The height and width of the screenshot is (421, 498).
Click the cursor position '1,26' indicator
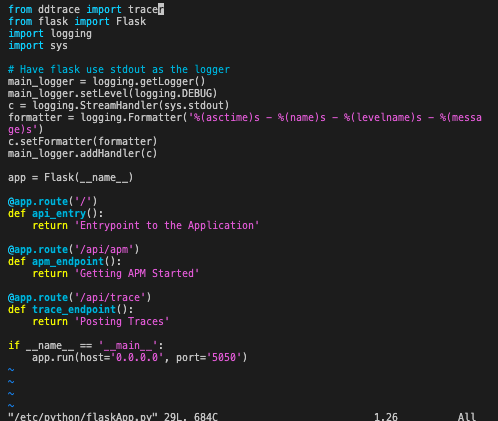[386, 417]
